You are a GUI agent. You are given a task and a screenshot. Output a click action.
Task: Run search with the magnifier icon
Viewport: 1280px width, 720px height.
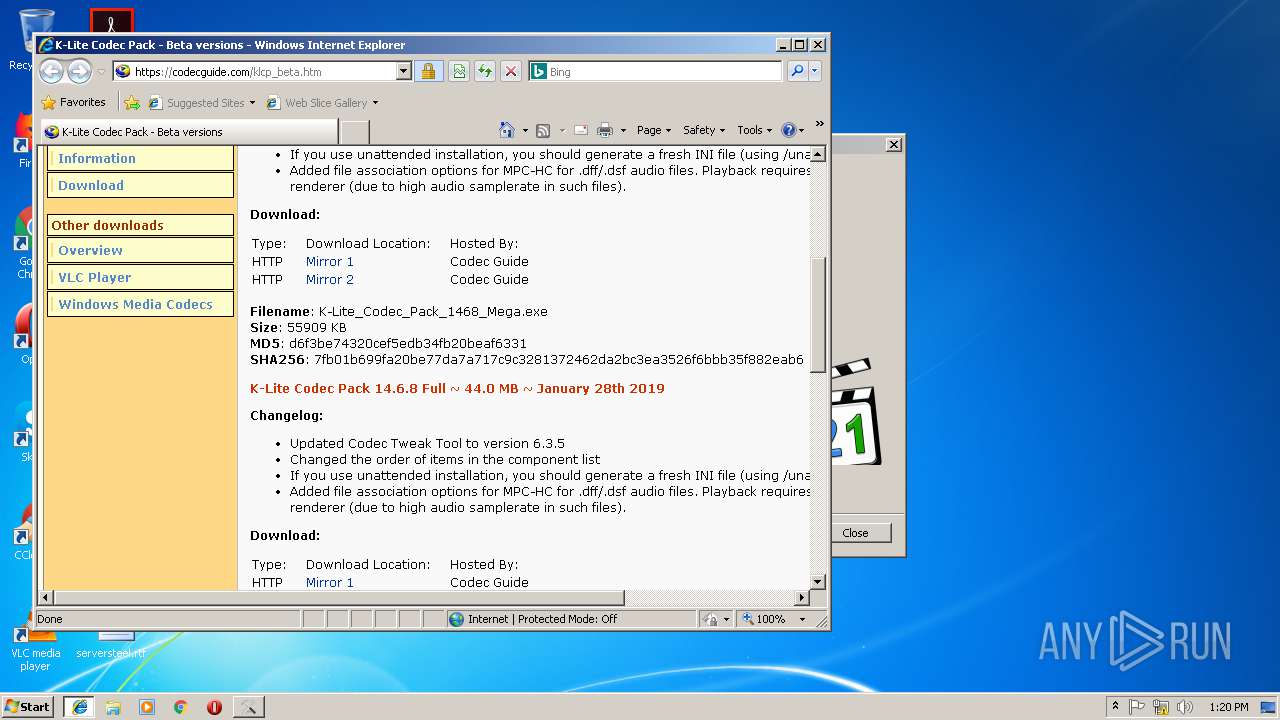(796, 71)
